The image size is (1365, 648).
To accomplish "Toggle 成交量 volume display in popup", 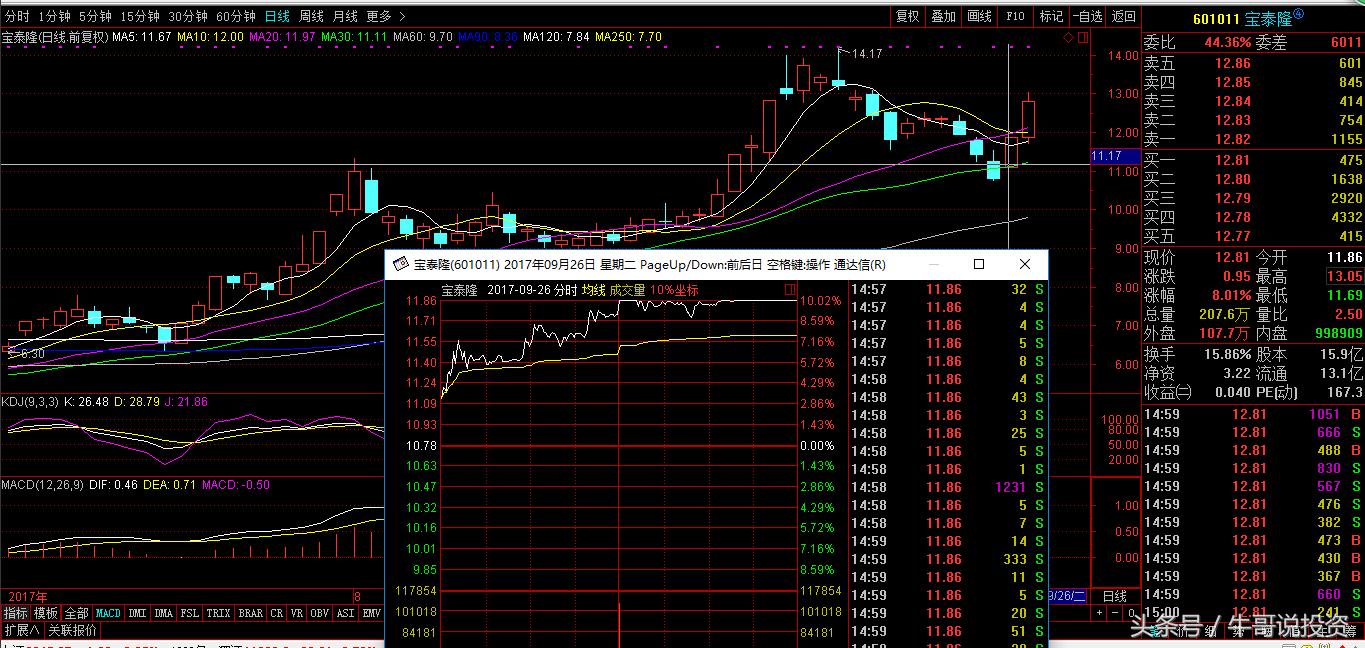I will (627, 290).
